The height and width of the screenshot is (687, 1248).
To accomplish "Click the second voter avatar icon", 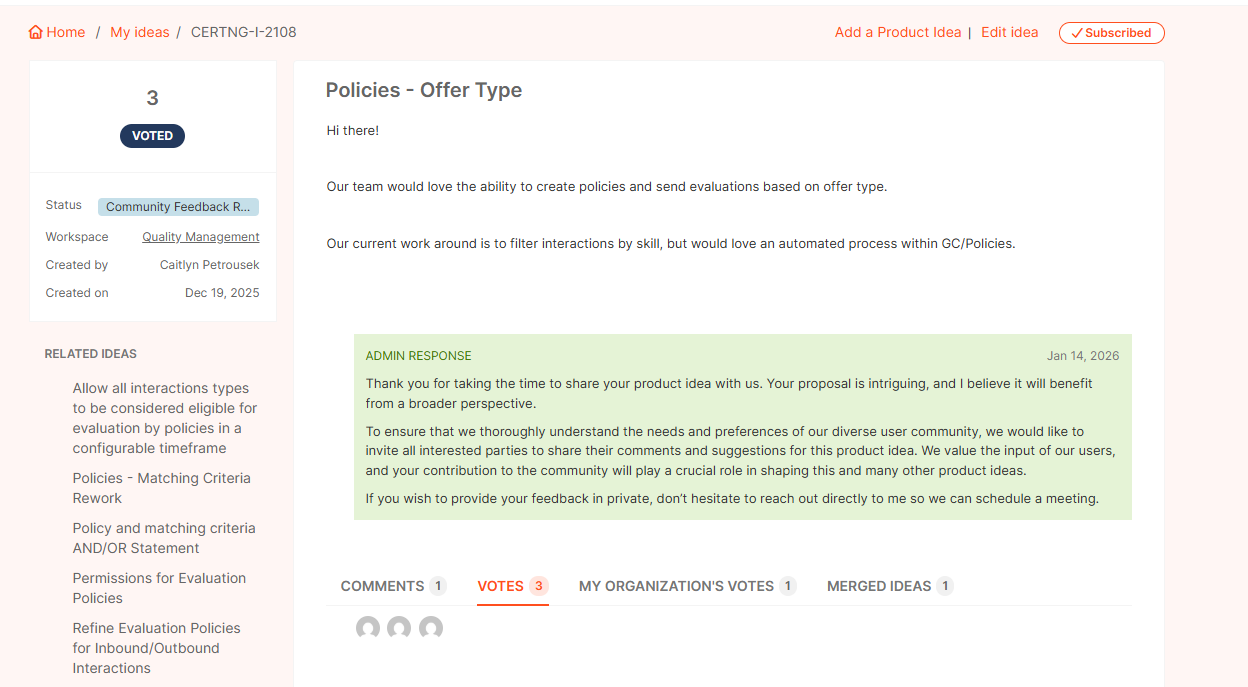I will 399,628.
